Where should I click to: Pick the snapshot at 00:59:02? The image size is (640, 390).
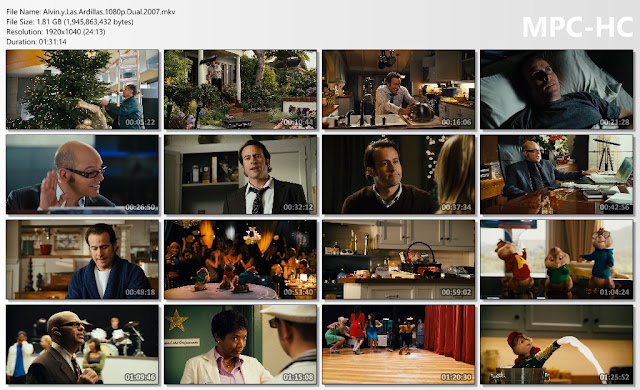[x=398, y=259]
